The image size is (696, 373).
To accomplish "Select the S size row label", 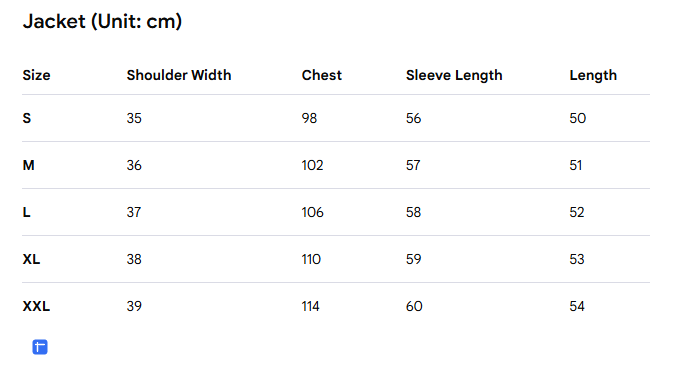I will [x=27, y=118].
